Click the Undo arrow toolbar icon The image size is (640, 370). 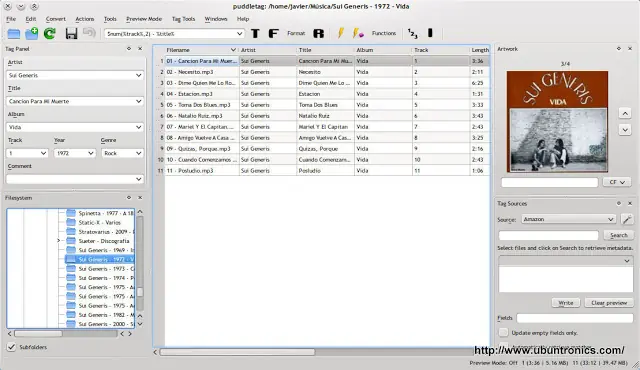coord(89,33)
